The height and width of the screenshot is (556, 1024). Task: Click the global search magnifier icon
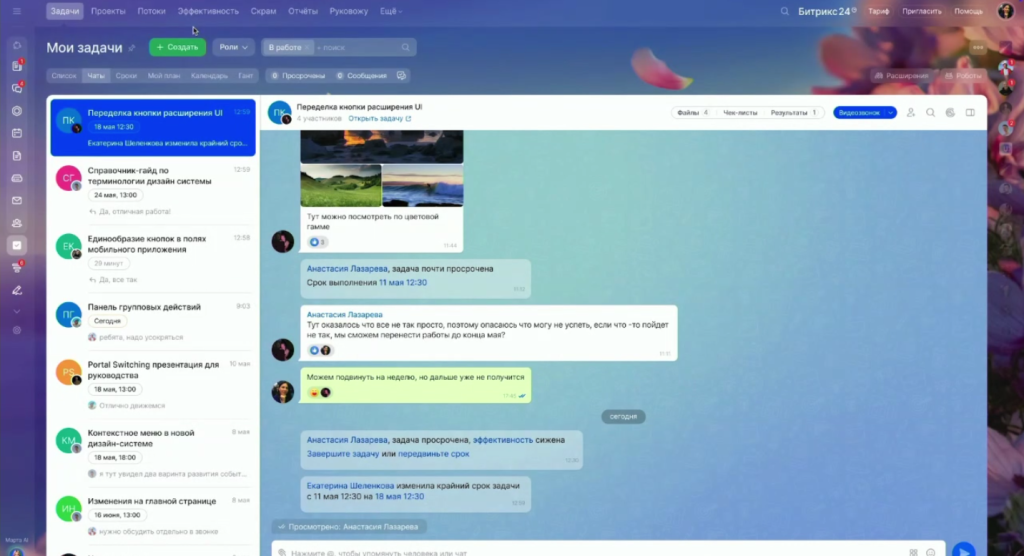(785, 11)
